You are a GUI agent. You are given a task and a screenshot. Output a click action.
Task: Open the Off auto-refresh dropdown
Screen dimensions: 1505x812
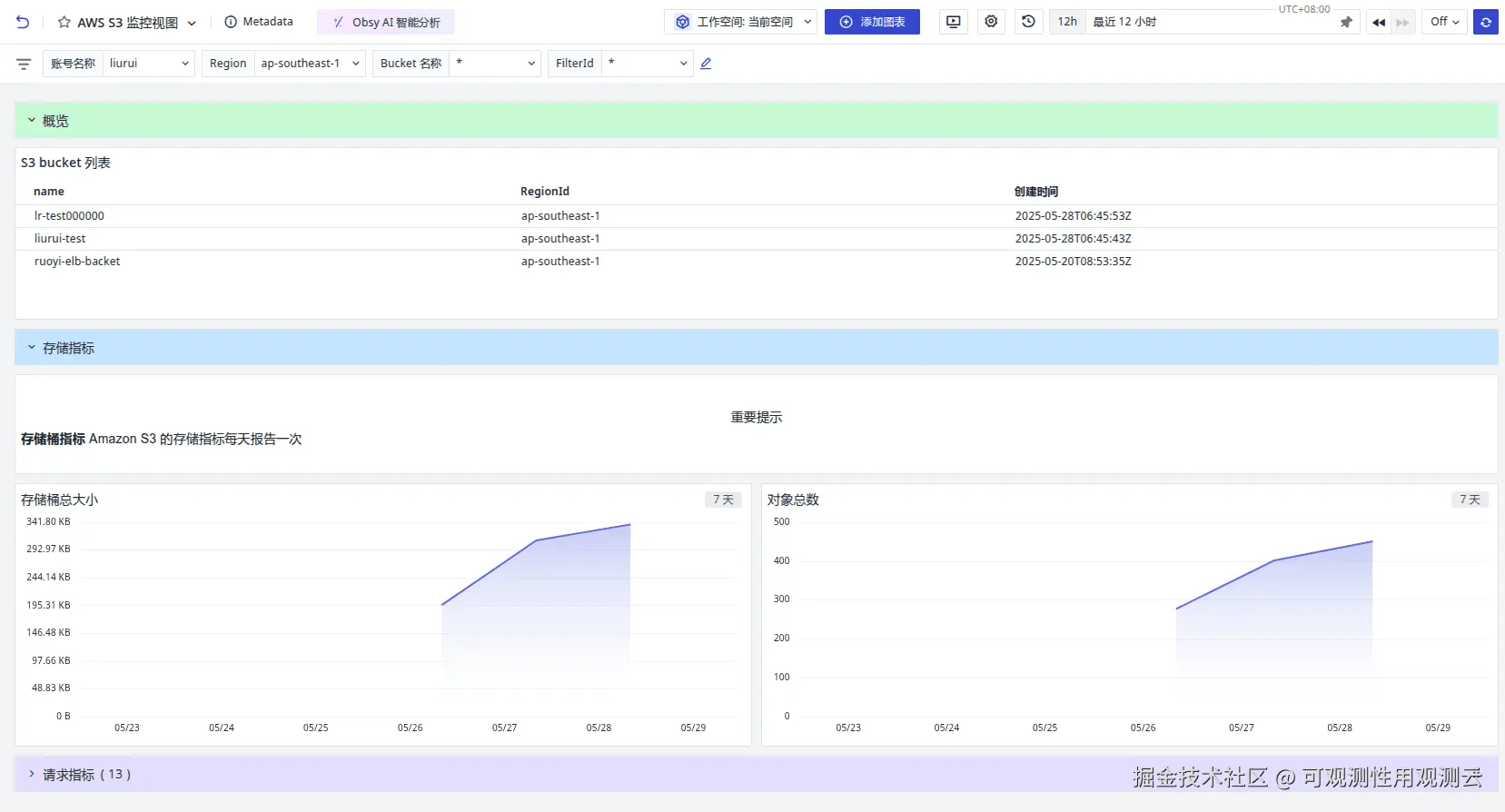pyautogui.click(x=1444, y=22)
